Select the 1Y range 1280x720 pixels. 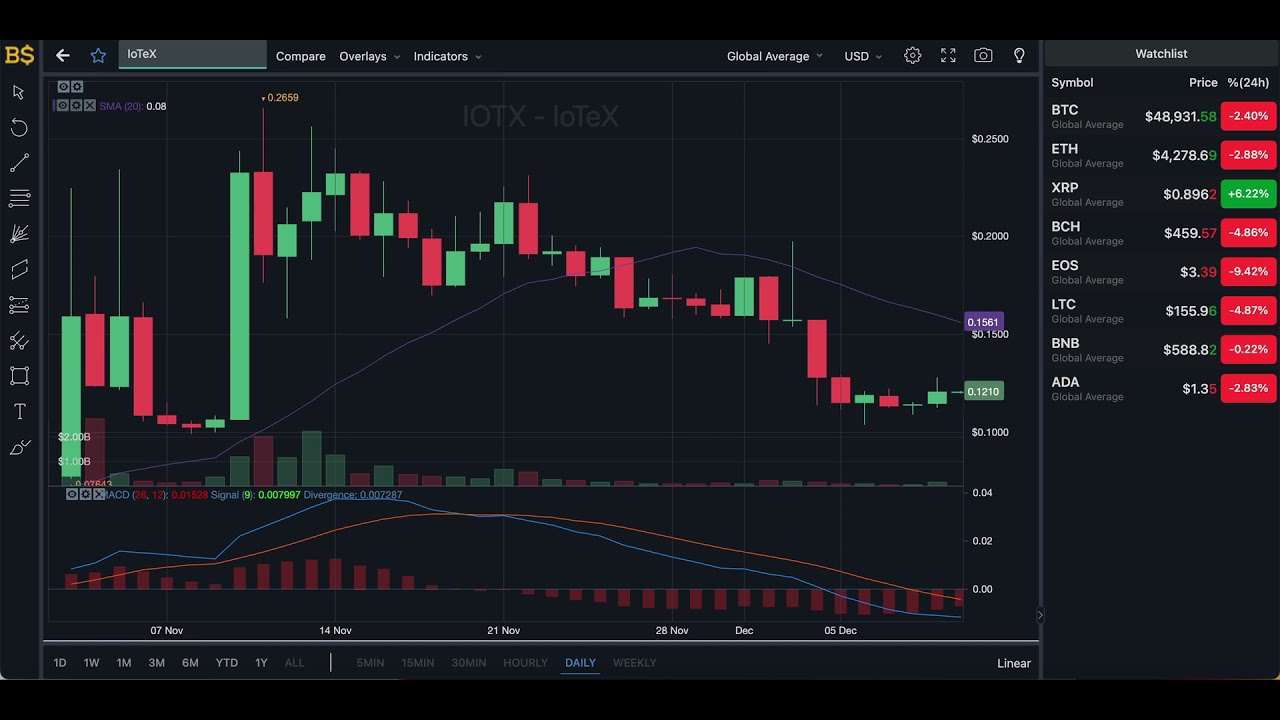point(261,663)
